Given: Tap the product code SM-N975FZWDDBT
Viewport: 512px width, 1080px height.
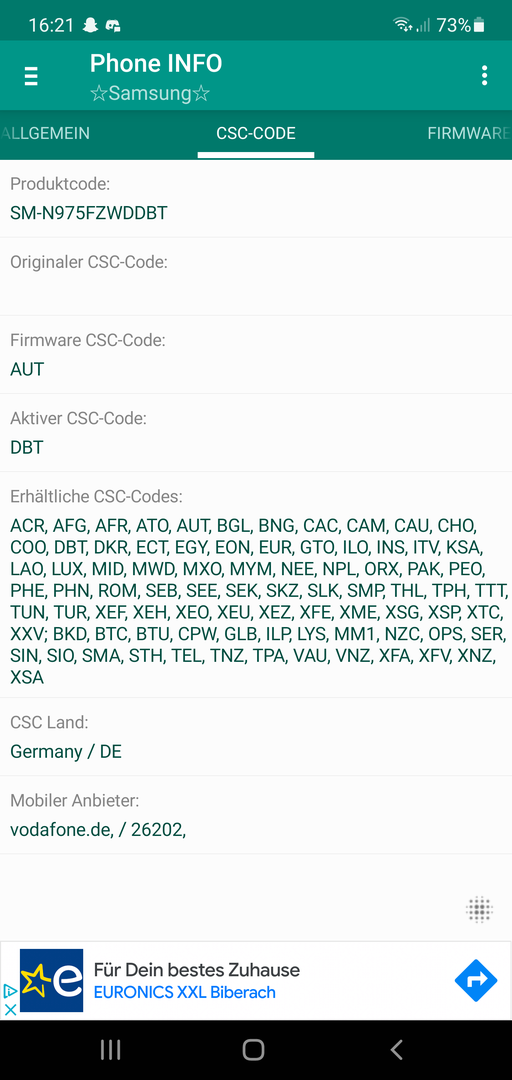Looking at the screenshot, I should click(x=89, y=213).
